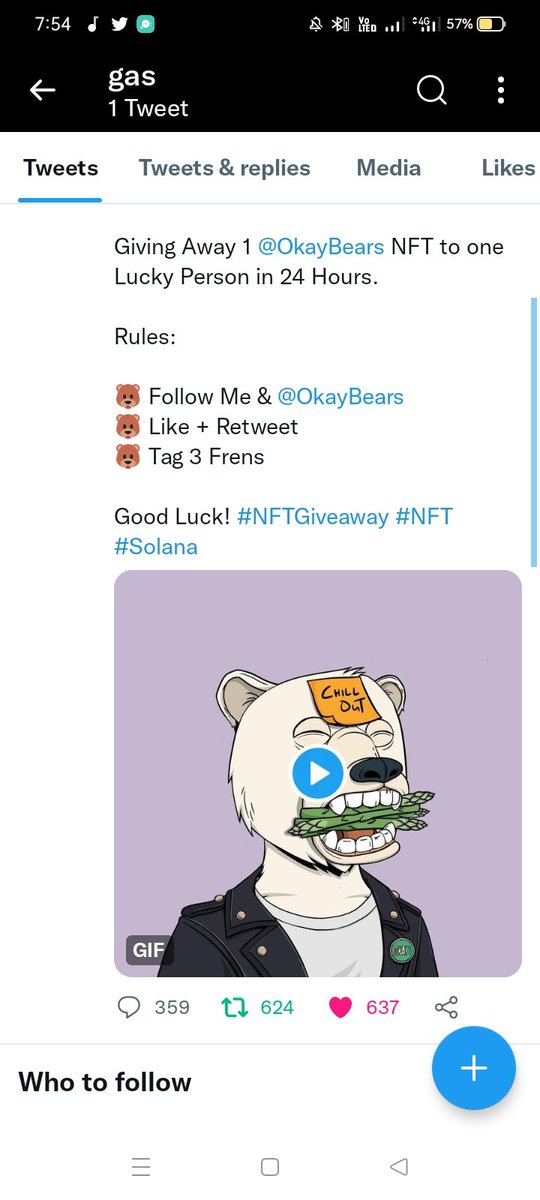
Task: Open the three-dot overflow menu
Action: click(x=501, y=91)
